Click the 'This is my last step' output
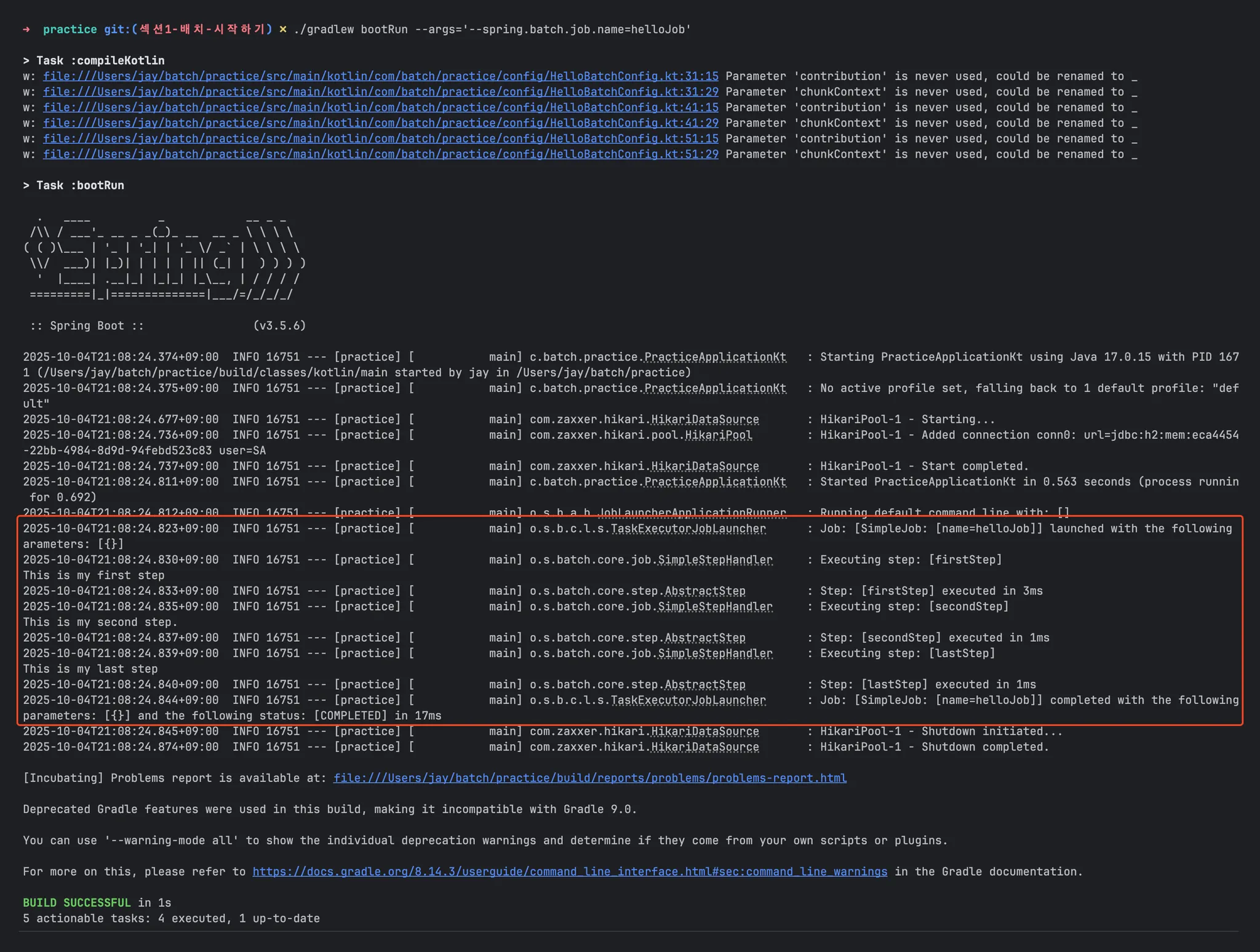The image size is (1260, 952). [x=90, y=669]
